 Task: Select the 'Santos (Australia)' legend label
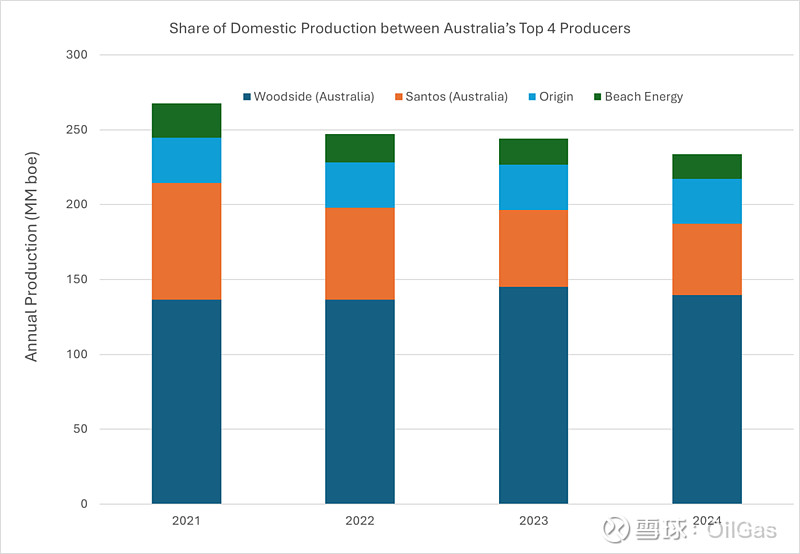click(457, 97)
